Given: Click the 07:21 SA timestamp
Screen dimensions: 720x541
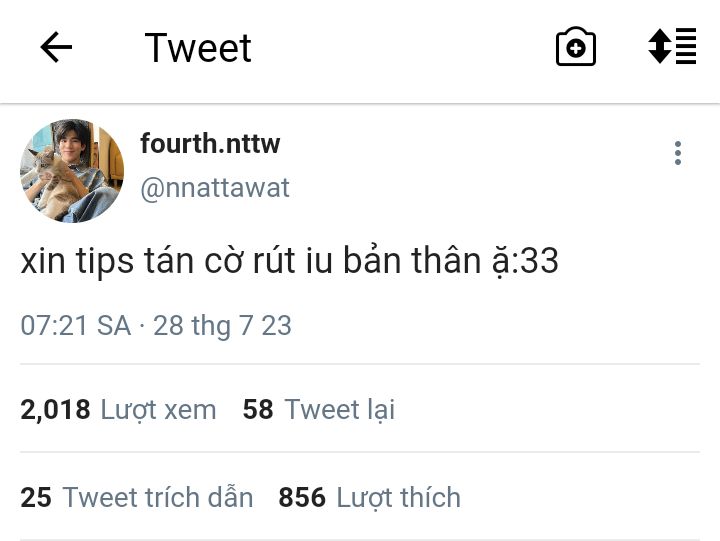Looking at the screenshot, I should (76, 326).
